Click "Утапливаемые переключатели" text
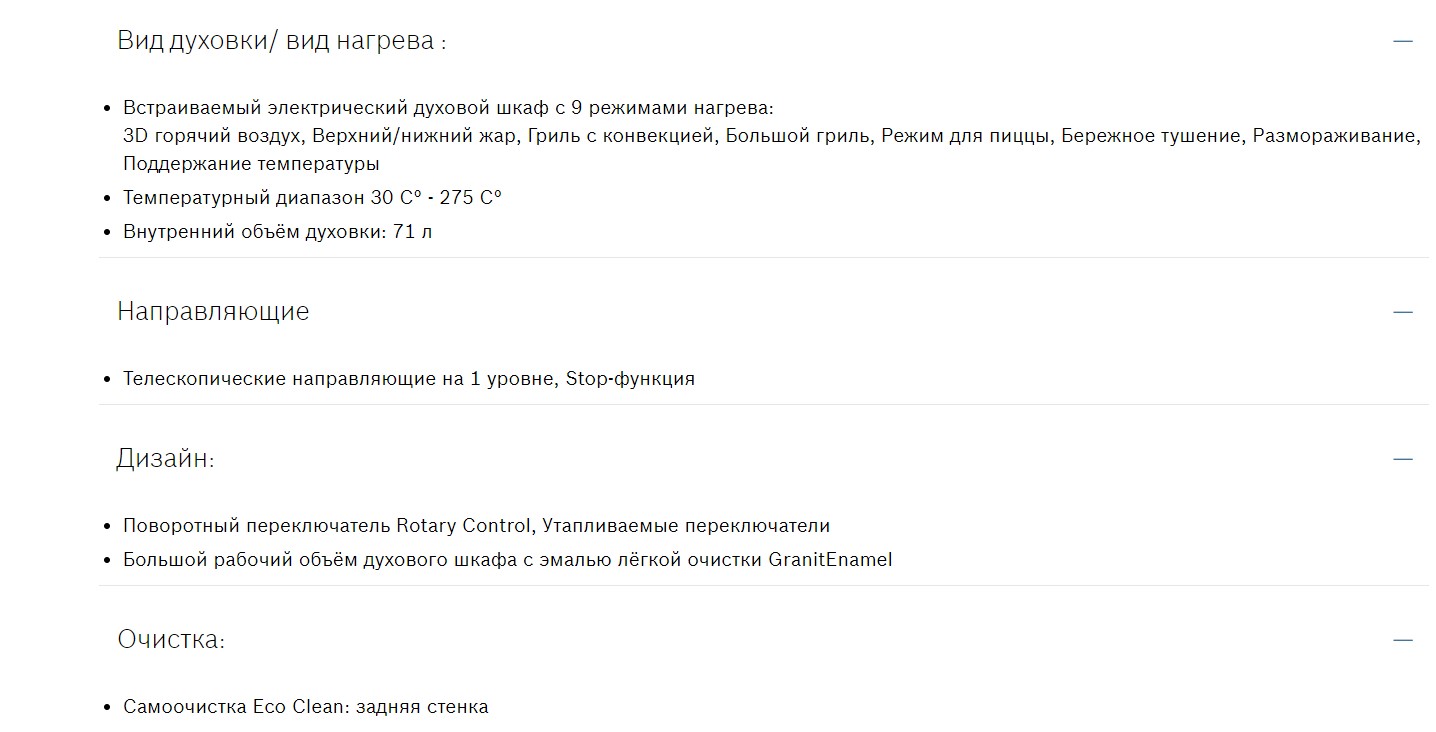The height and width of the screenshot is (732, 1436). pyautogui.click(x=688, y=526)
